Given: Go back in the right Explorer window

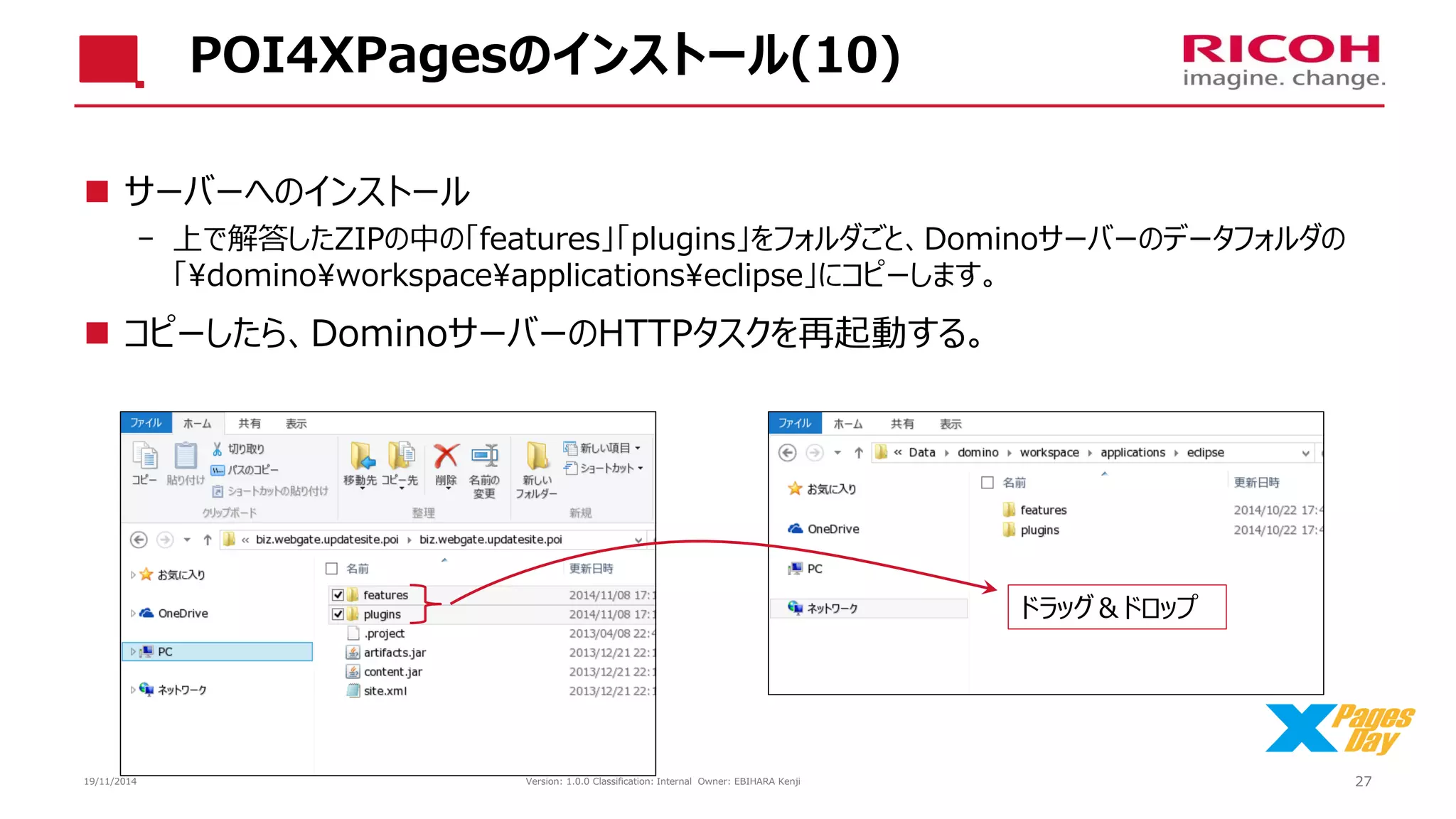Looking at the screenshot, I should [788, 453].
